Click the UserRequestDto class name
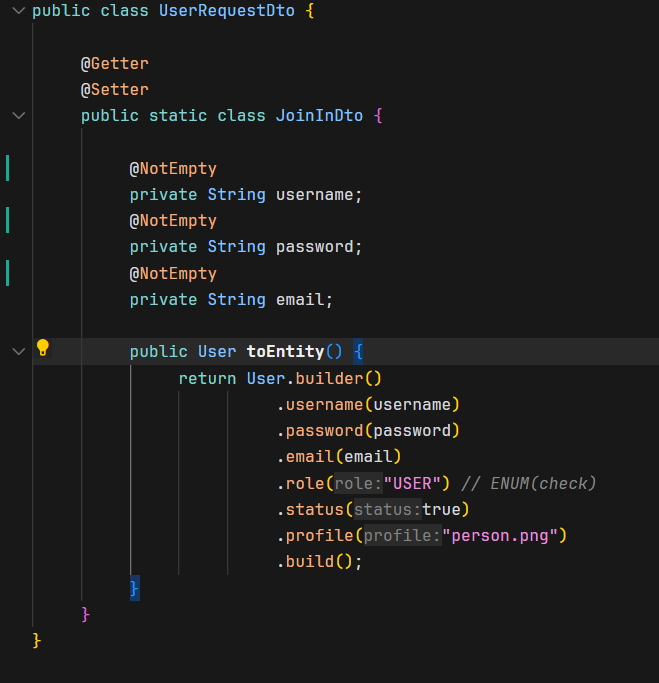The image size is (659, 683). pos(227,11)
